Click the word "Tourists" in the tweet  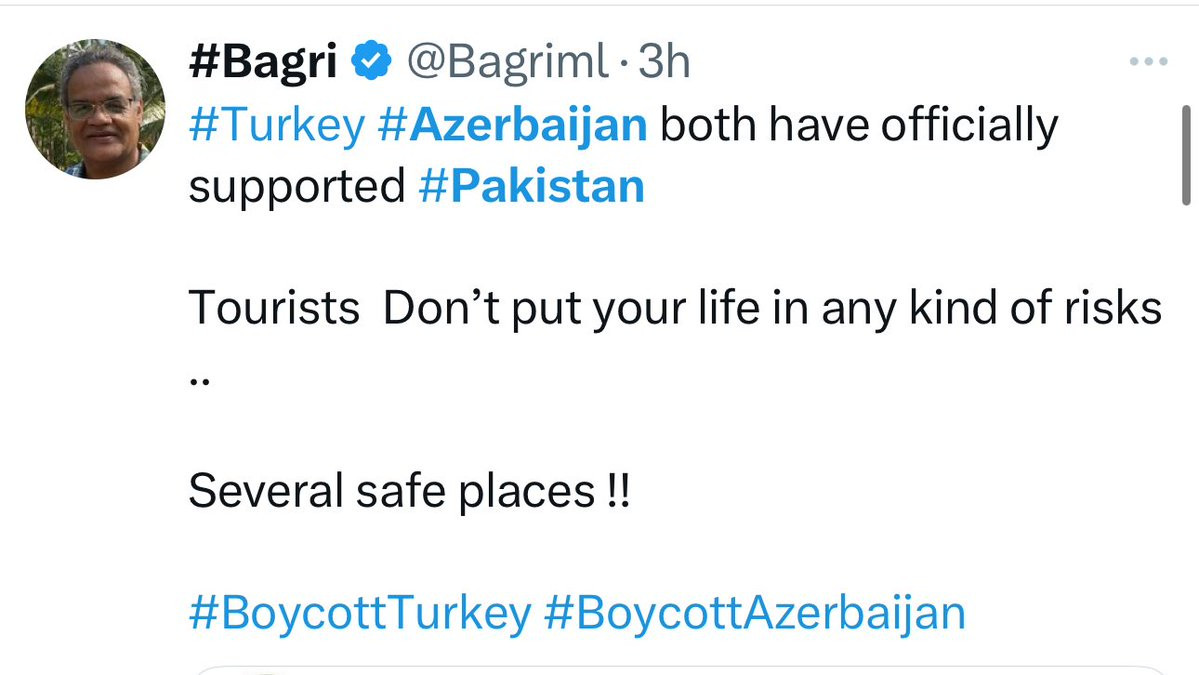pyautogui.click(x=274, y=309)
